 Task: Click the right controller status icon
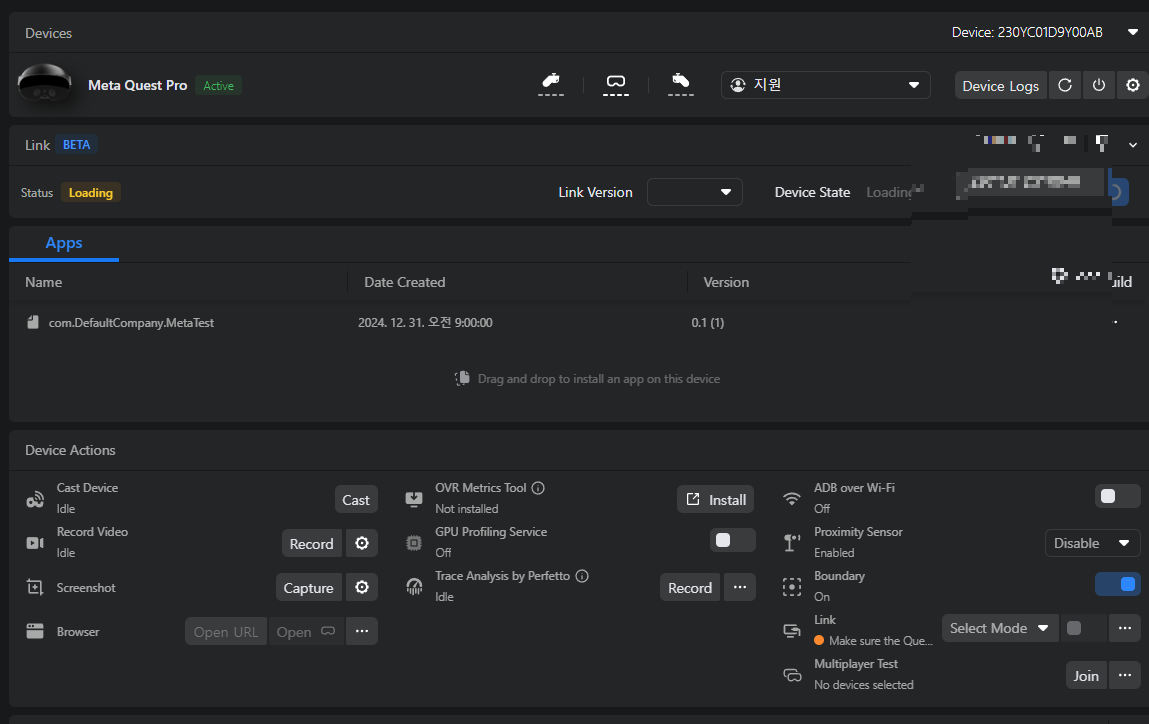click(x=681, y=84)
